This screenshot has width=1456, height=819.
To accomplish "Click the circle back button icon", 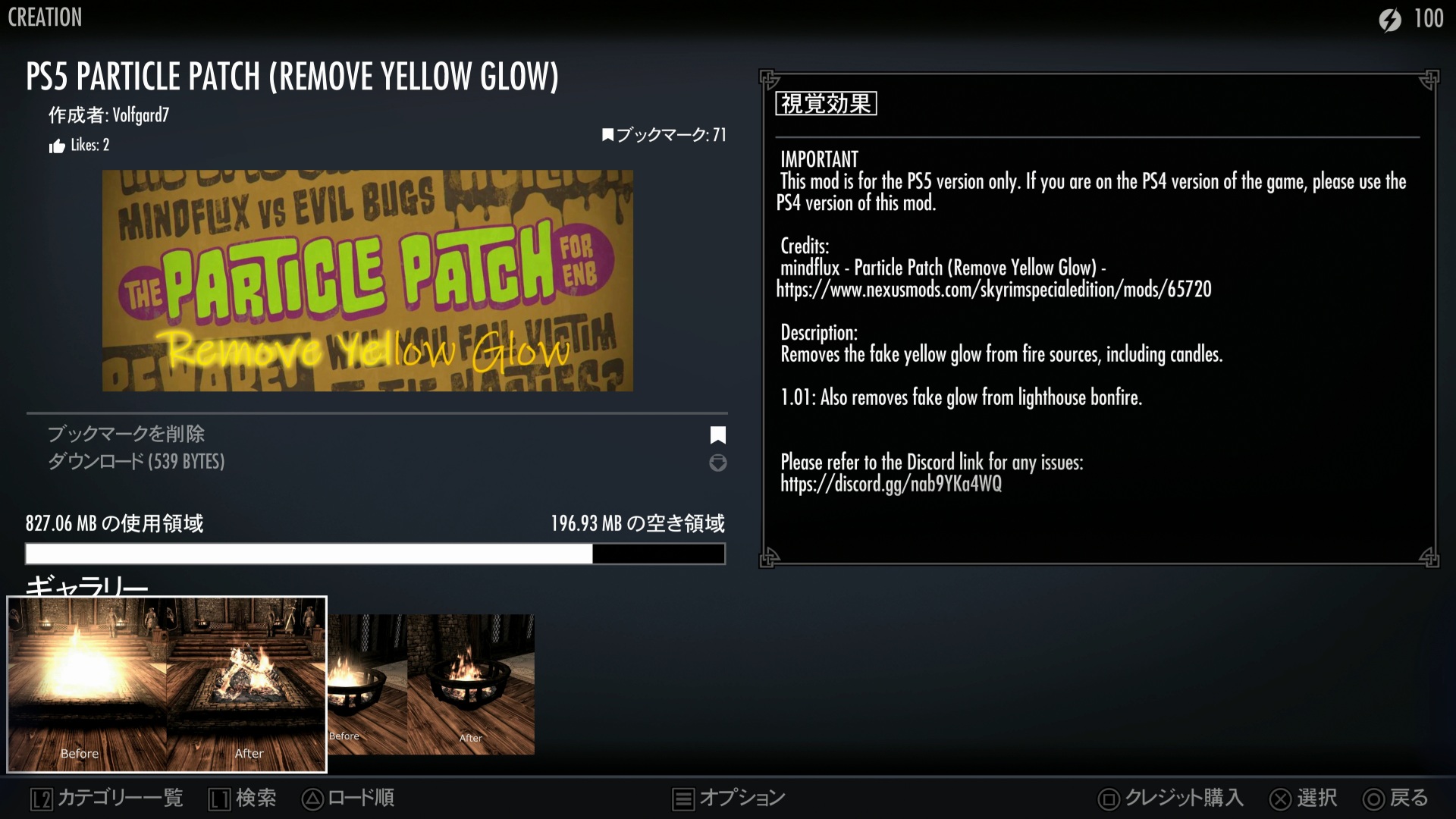I will coord(1373,799).
